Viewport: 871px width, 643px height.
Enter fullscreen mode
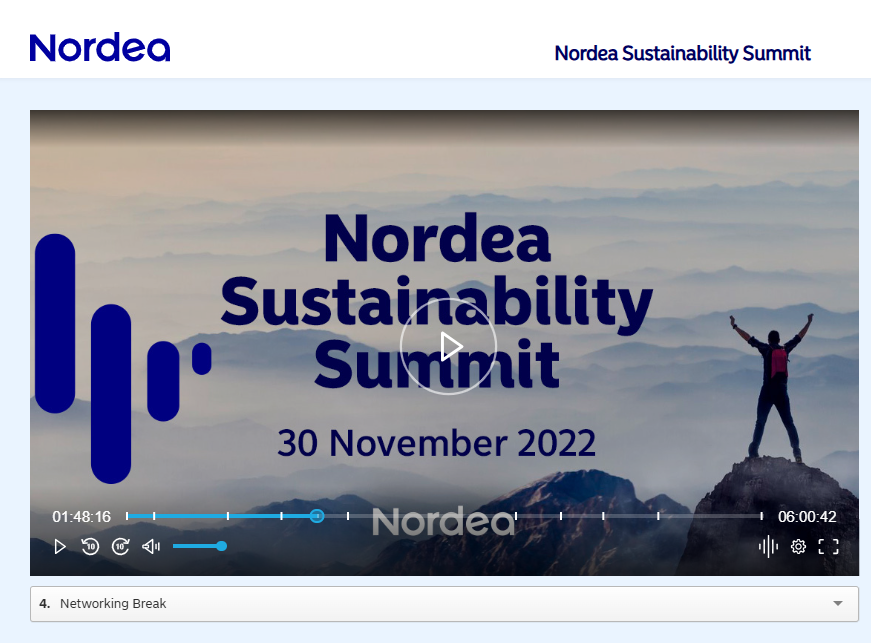(828, 546)
